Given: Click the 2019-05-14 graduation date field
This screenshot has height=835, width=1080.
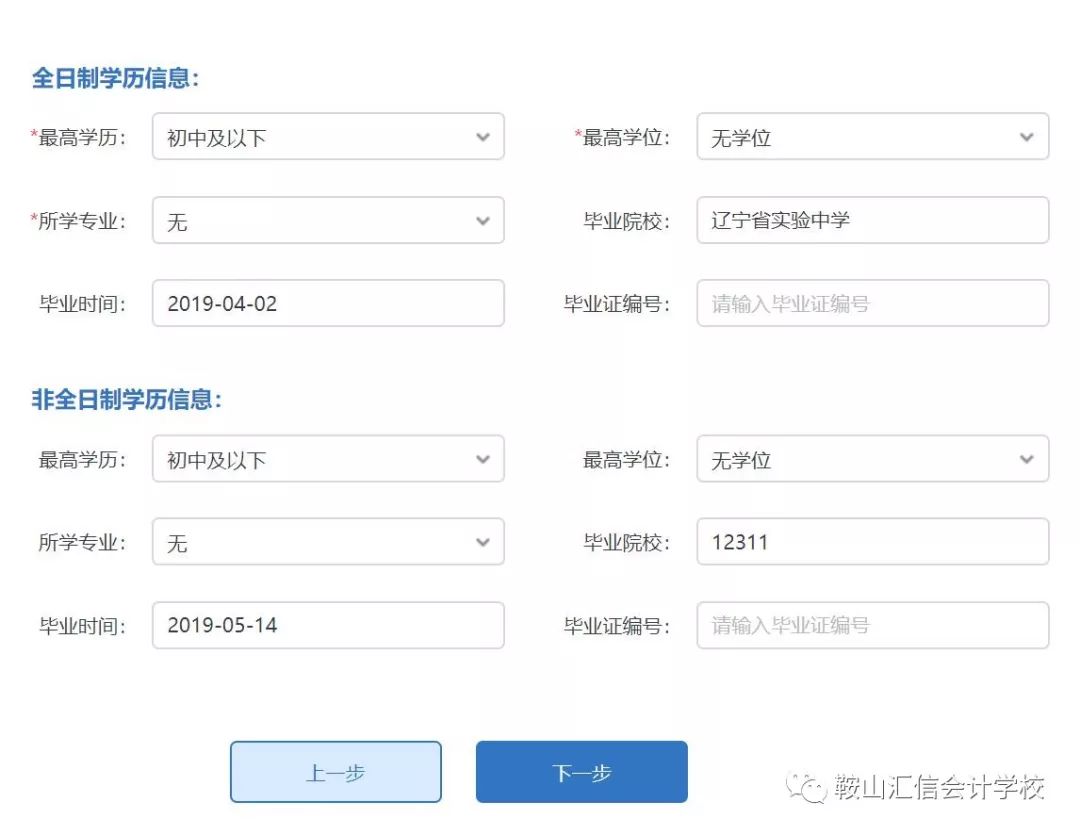Looking at the screenshot, I should [327, 625].
